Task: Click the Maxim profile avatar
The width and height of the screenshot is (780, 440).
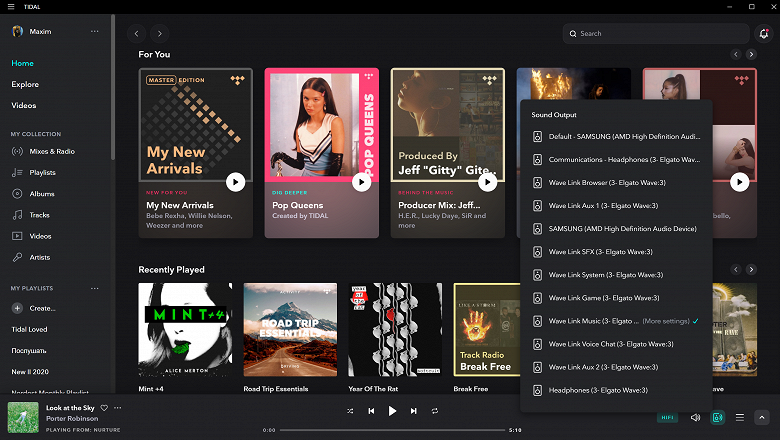Action: pyautogui.click(x=17, y=31)
